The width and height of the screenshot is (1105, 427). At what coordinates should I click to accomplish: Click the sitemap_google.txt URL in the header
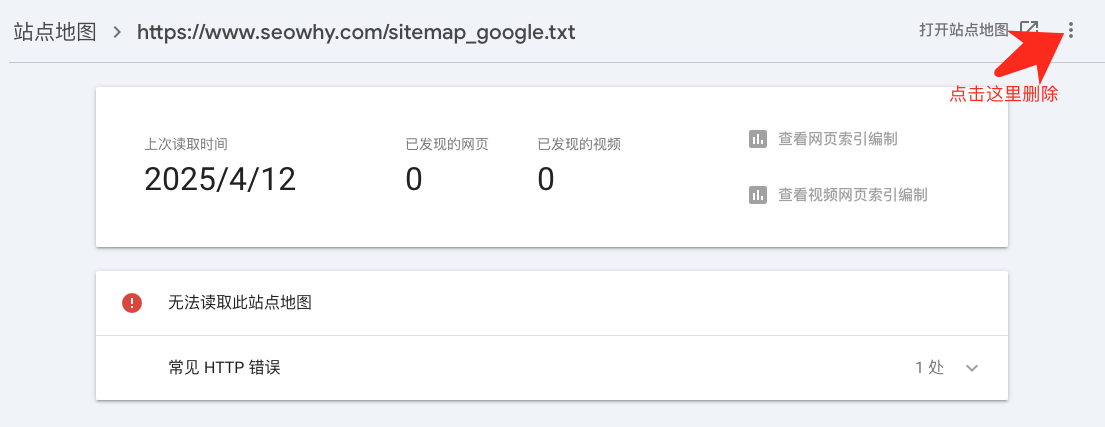click(356, 33)
